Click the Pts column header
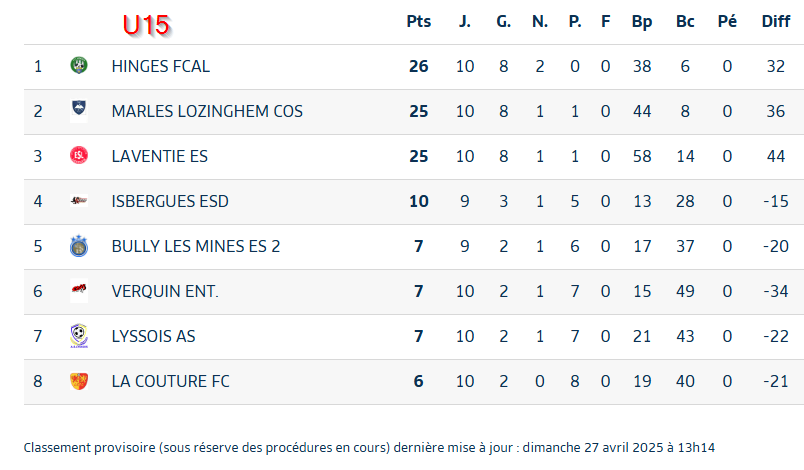This screenshot has height=470, width=804. [x=418, y=22]
